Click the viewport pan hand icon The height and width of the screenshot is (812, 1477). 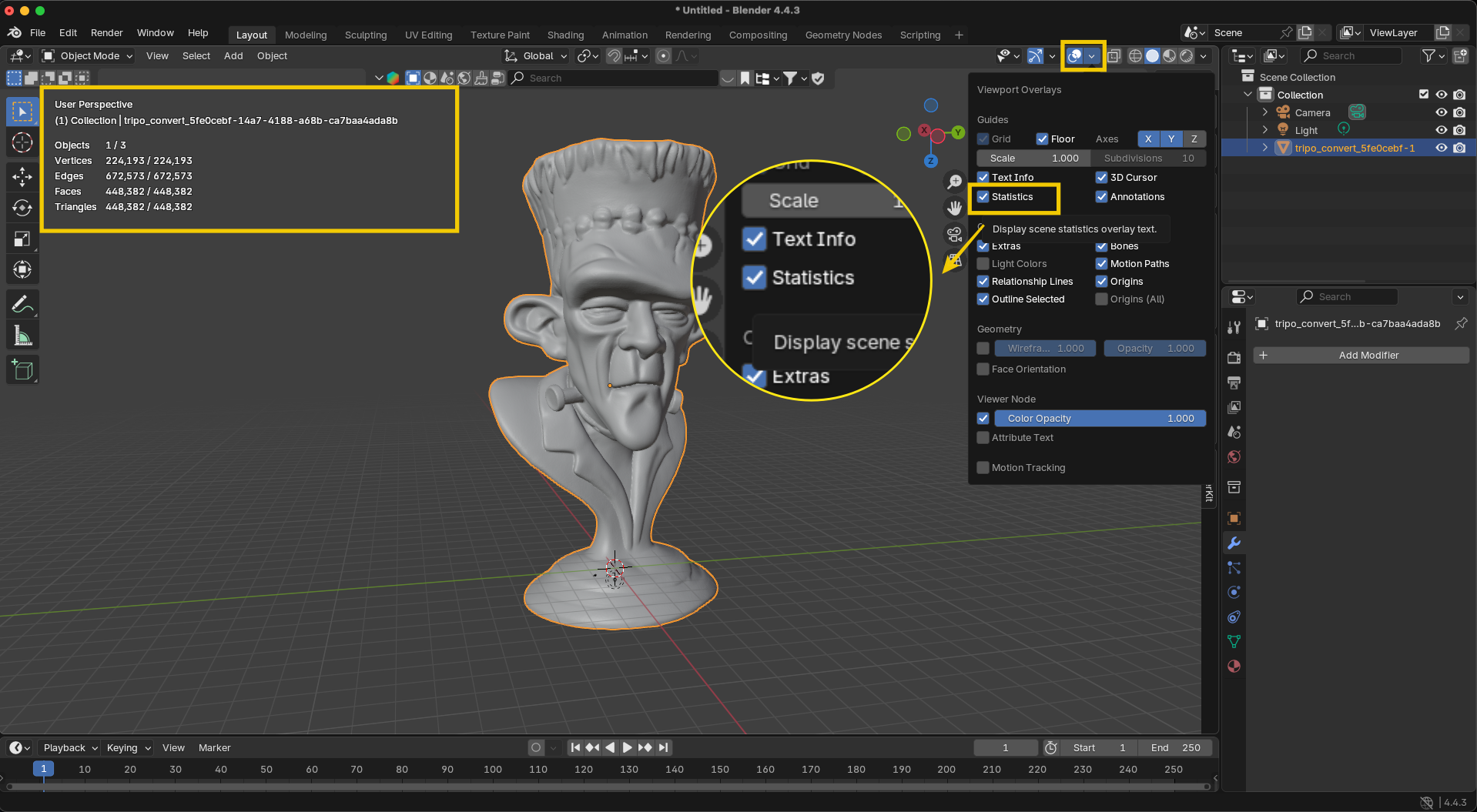click(955, 208)
